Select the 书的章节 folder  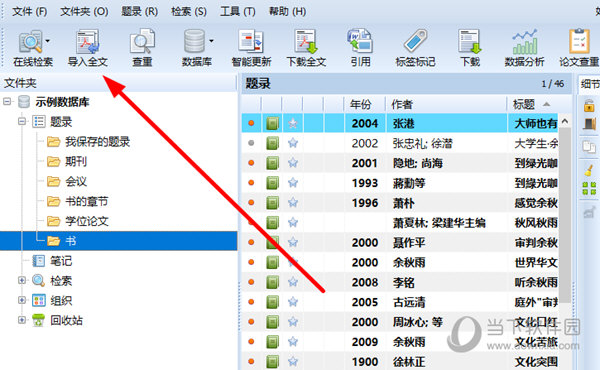(86, 202)
